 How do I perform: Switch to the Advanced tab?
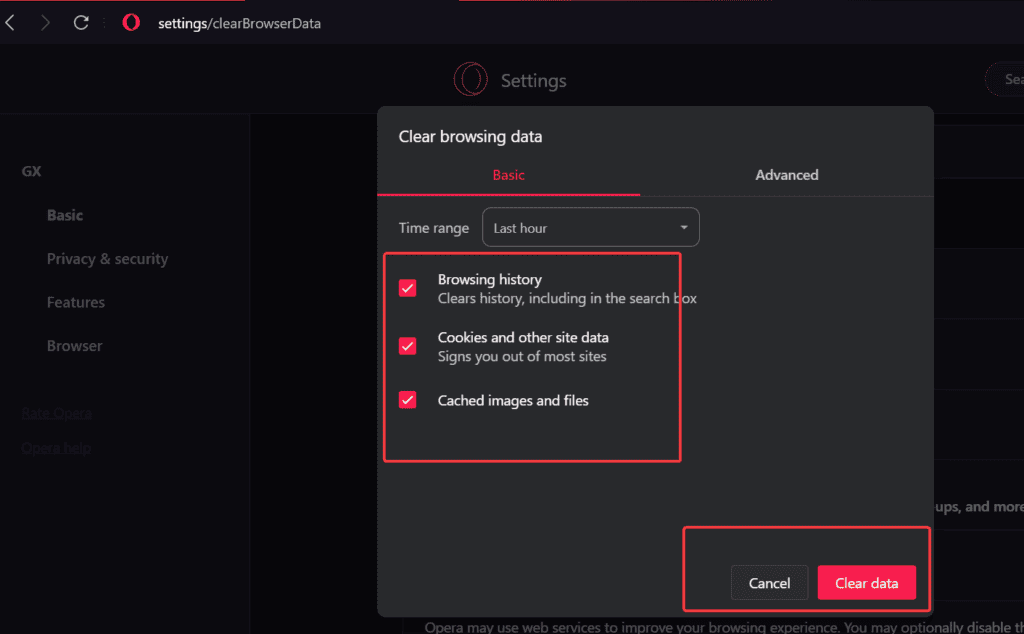click(x=786, y=175)
